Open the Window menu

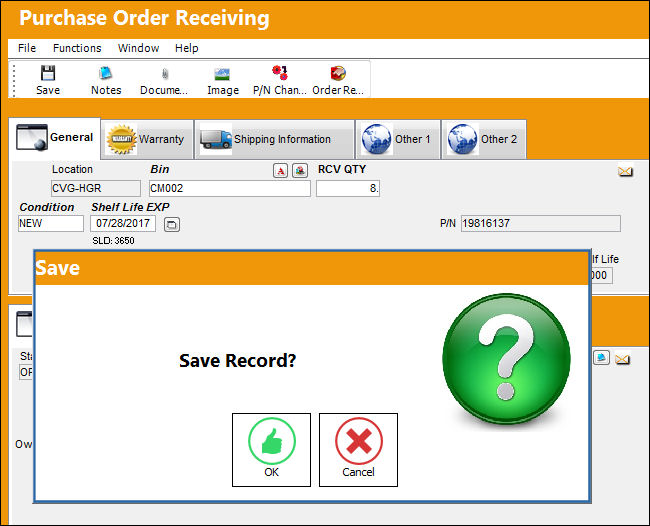coord(138,48)
